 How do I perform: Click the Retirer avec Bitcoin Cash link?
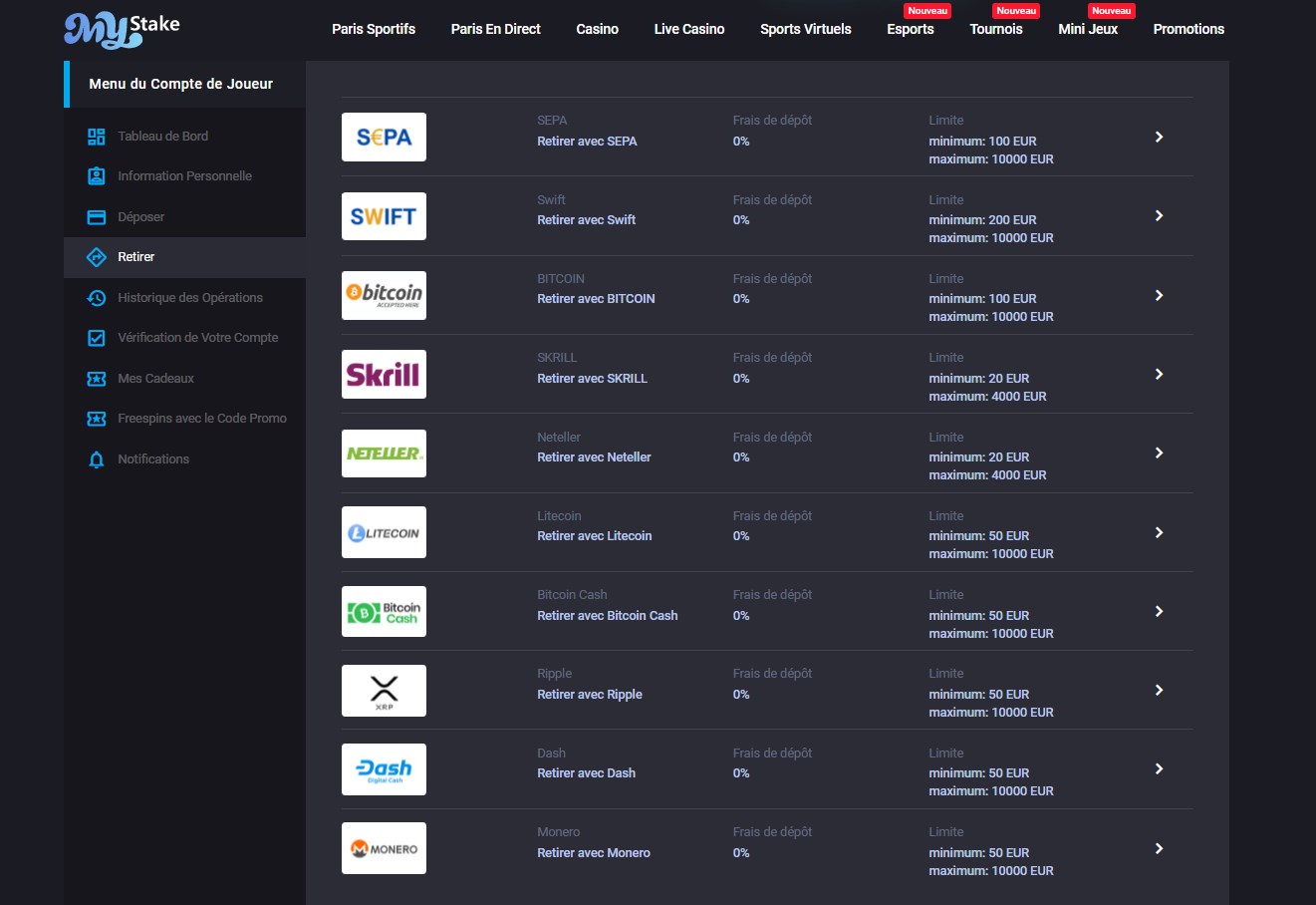tap(608, 616)
